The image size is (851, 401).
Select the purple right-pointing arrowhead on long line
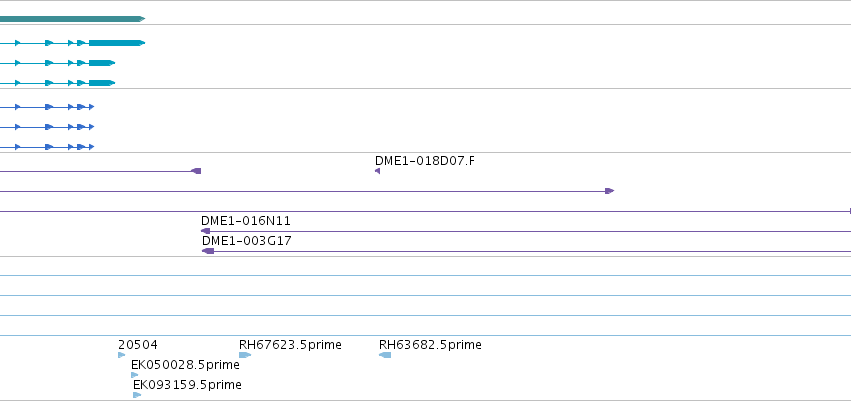(609, 191)
